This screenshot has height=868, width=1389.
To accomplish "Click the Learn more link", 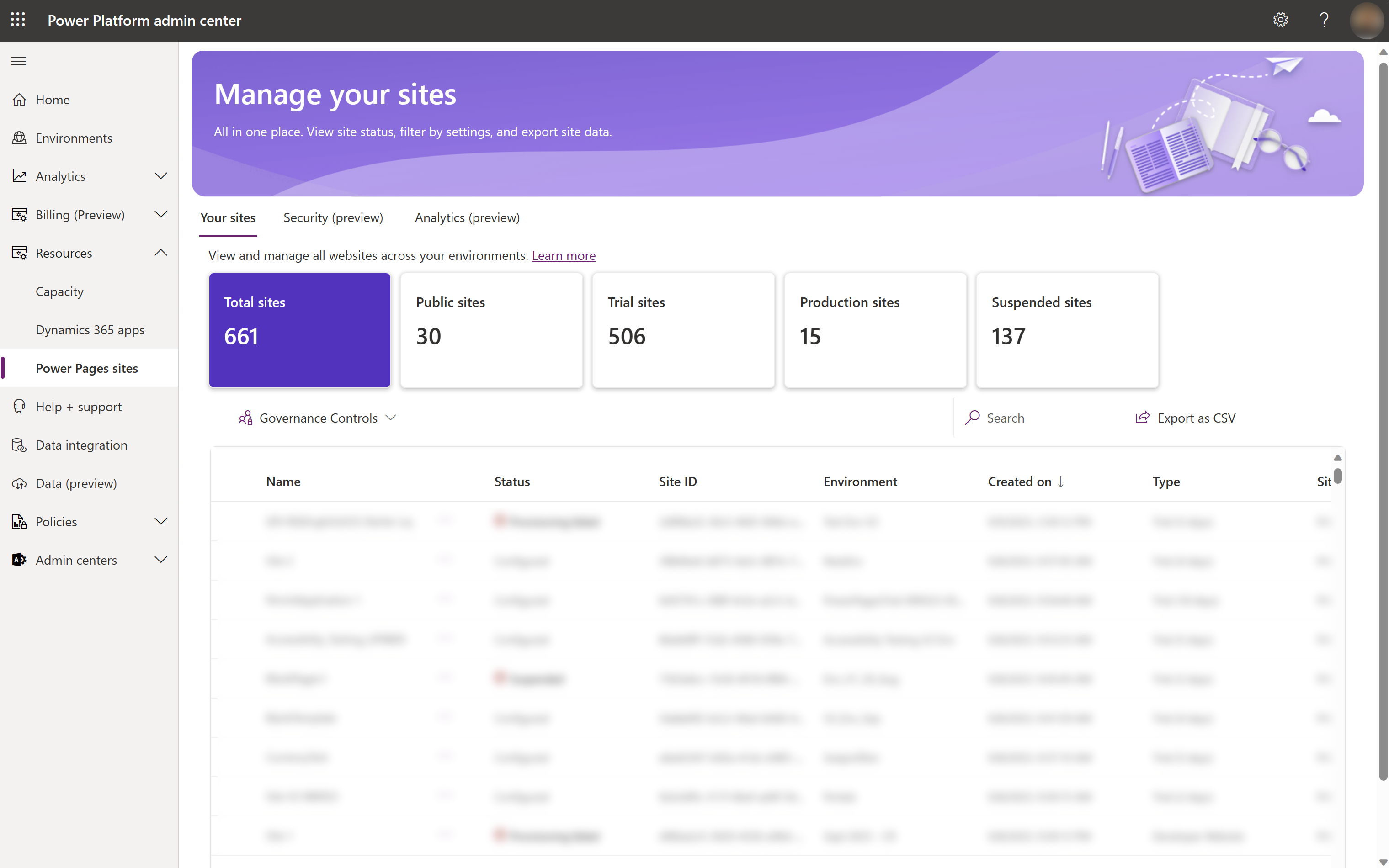I will (563, 255).
